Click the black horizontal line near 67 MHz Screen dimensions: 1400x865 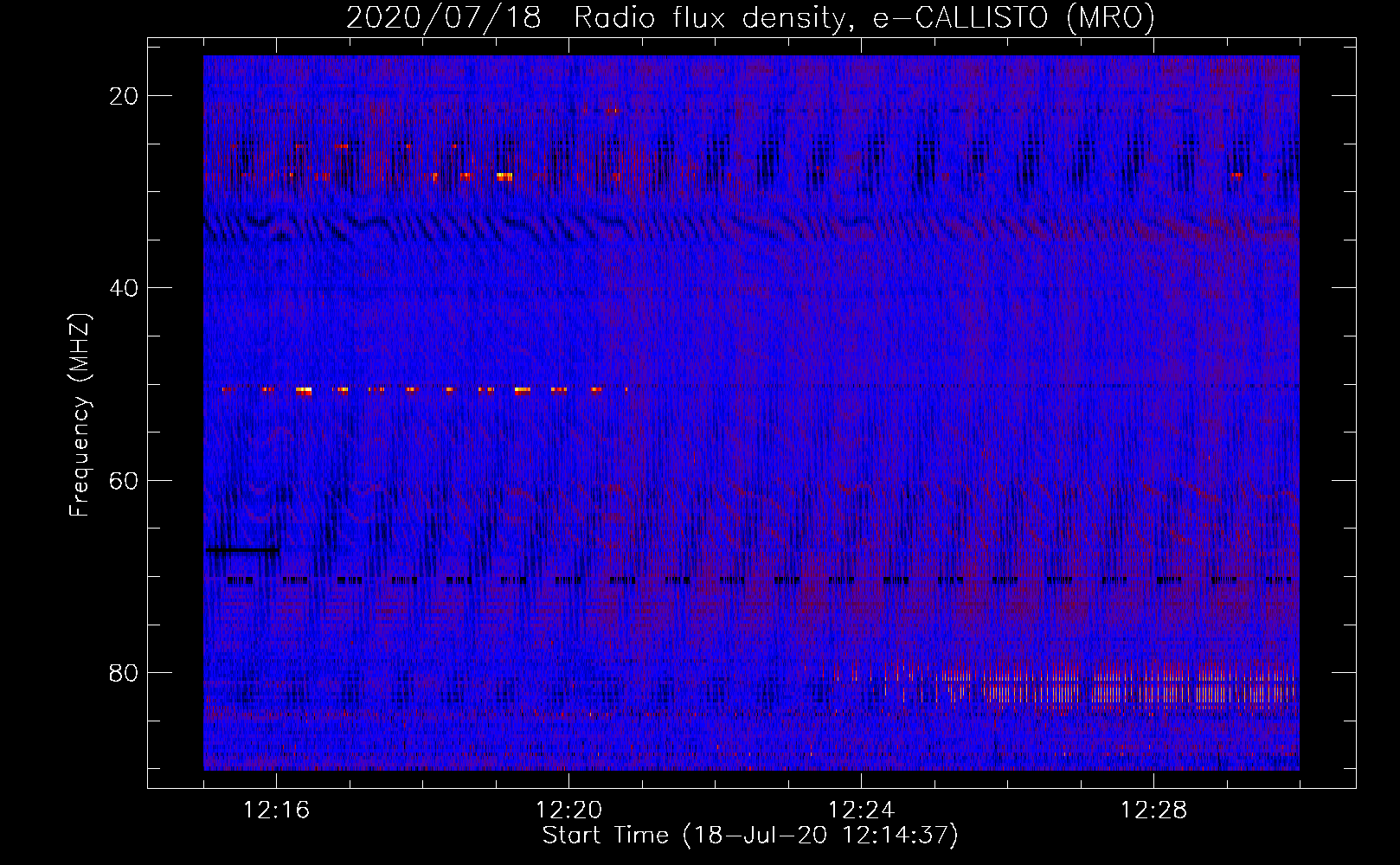[242, 549]
